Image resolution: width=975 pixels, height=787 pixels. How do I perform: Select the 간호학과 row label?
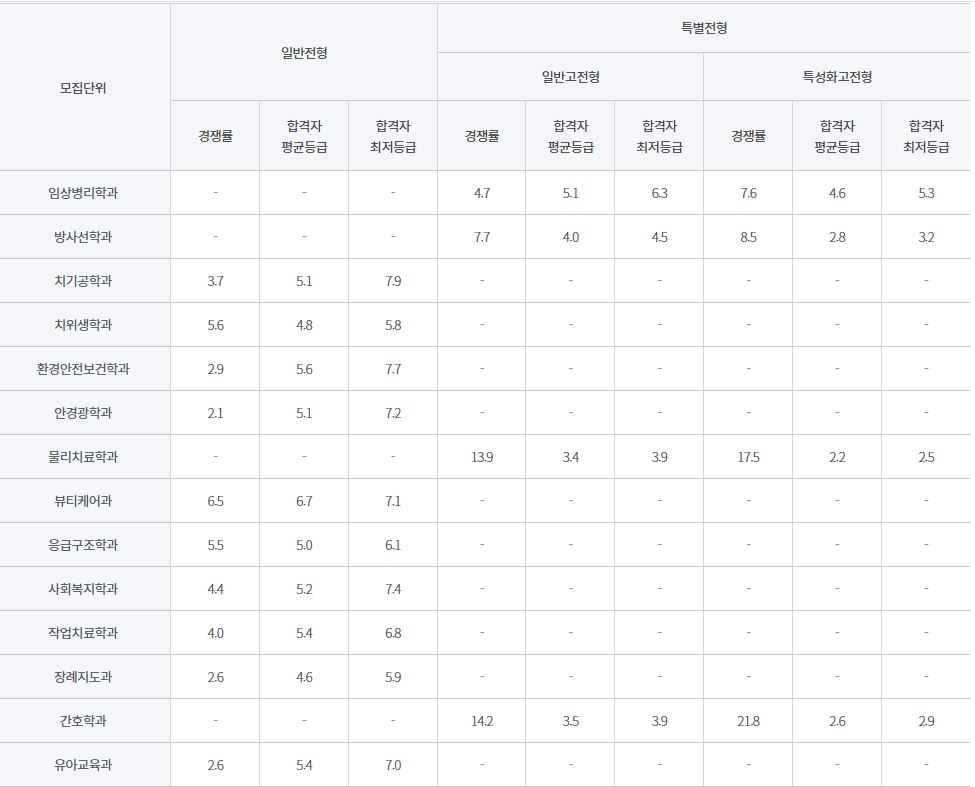(83, 721)
